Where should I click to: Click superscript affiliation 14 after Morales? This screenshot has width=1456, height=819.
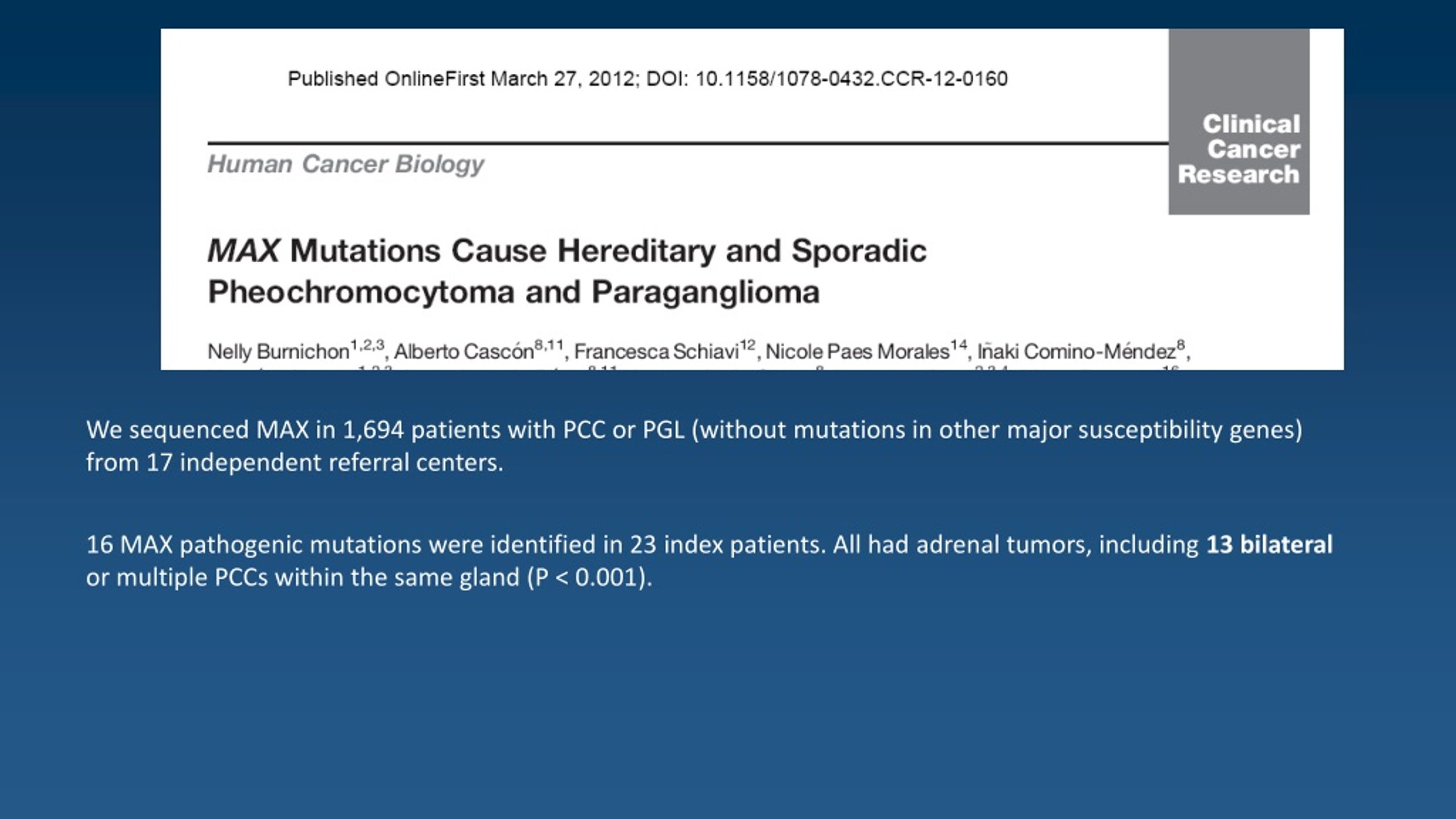pyautogui.click(x=958, y=344)
